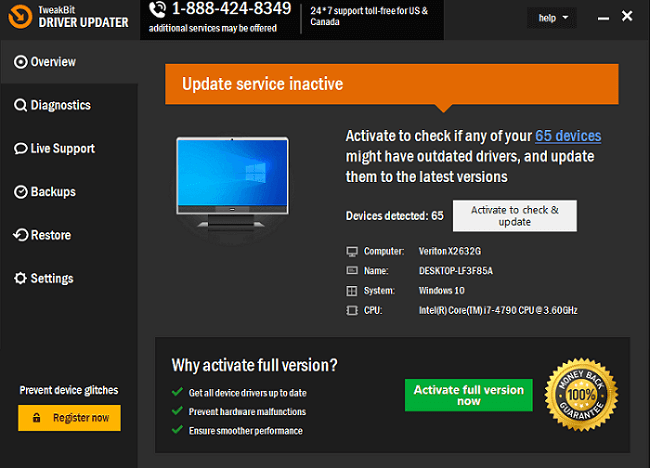The height and width of the screenshot is (468, 650).
Task: Click the CPU chip icon
Action: [x=352, y=310]
